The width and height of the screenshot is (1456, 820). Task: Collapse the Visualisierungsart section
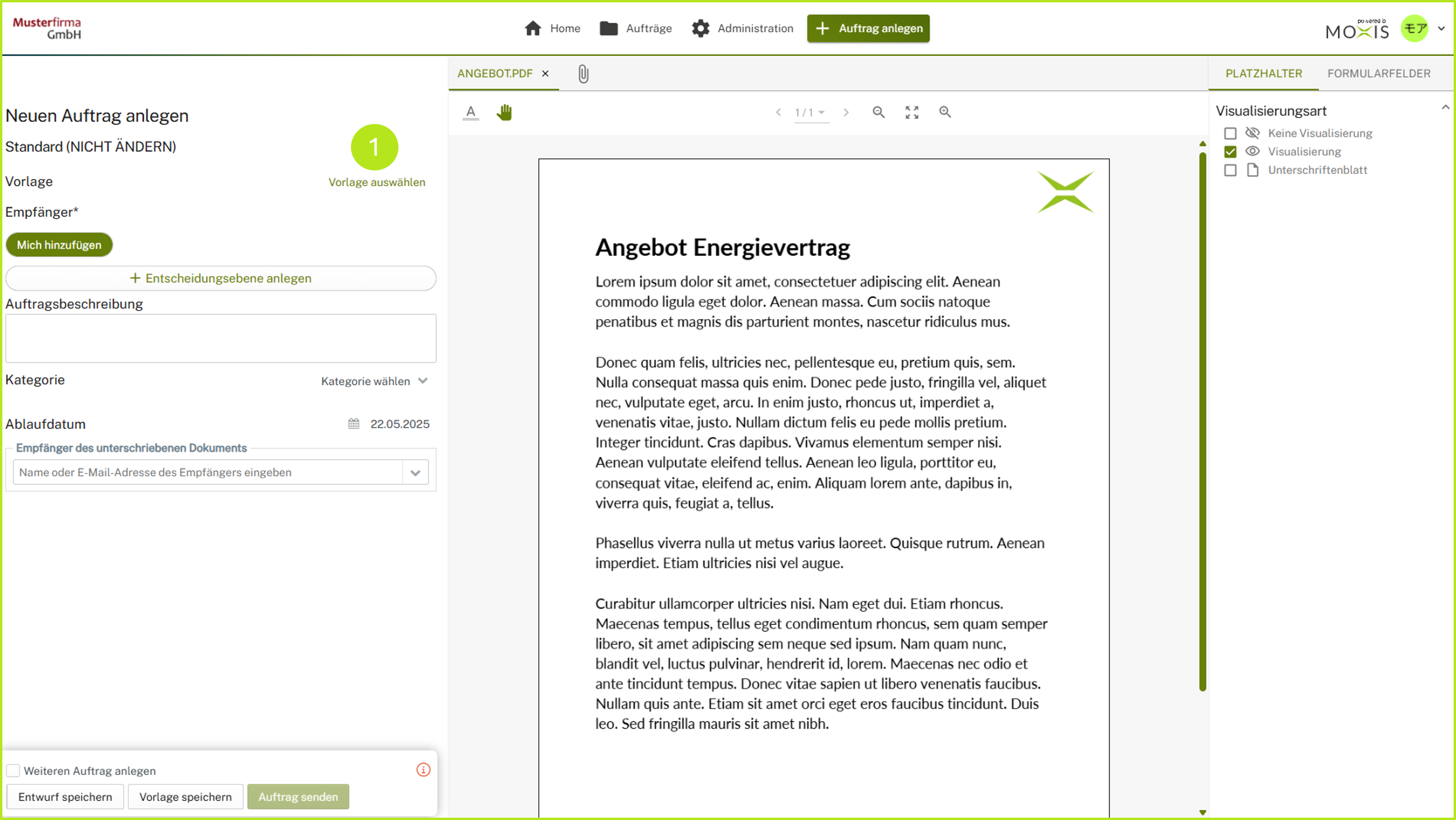(x=1445, y=107)
